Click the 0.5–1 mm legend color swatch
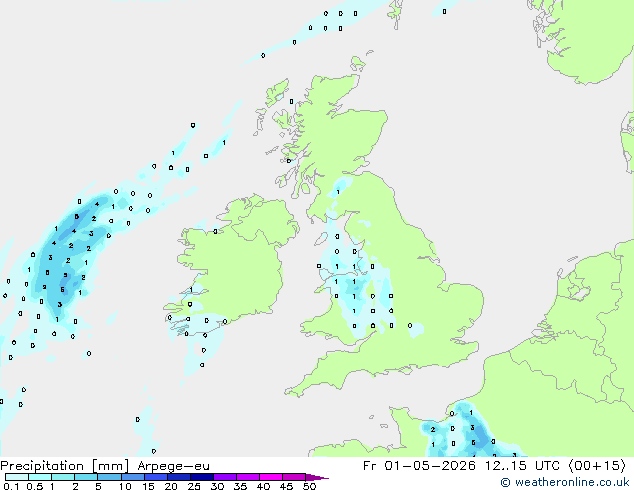 [40, 477]
